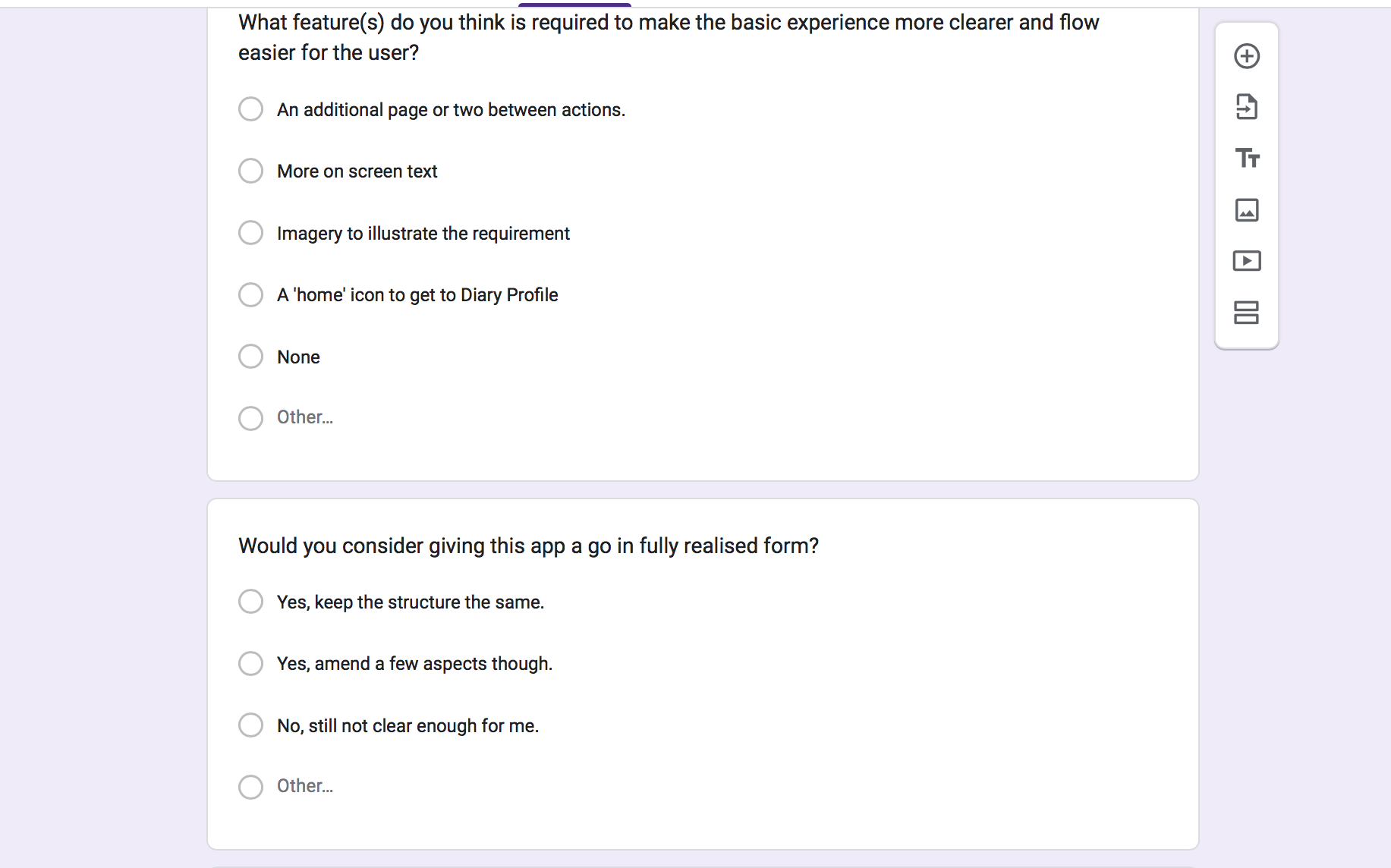Select 'No, still not clear enough for me.'

[250, 725]
